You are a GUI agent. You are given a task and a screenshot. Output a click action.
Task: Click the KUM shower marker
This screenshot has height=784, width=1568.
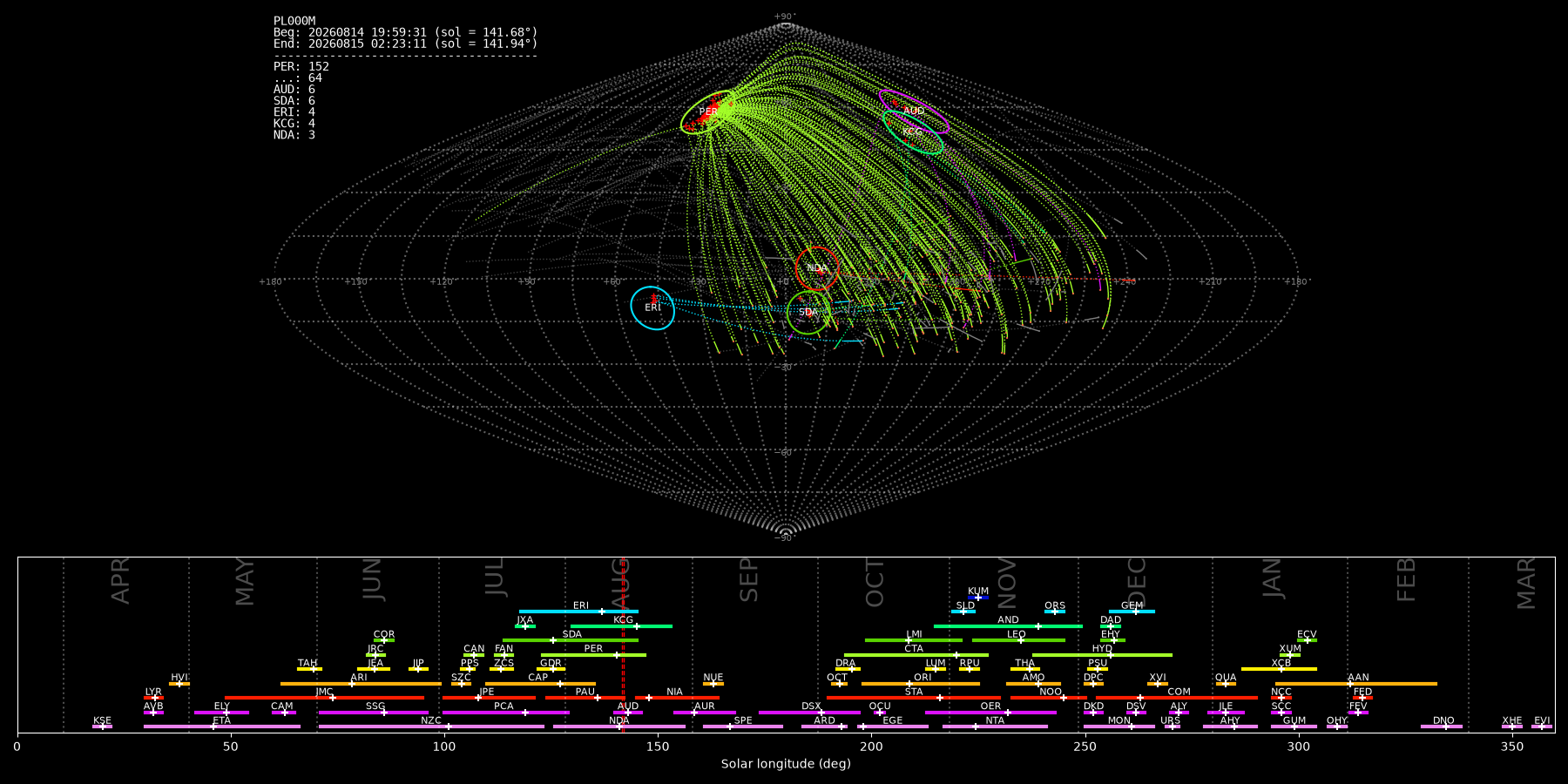click(x=978, y=597)
